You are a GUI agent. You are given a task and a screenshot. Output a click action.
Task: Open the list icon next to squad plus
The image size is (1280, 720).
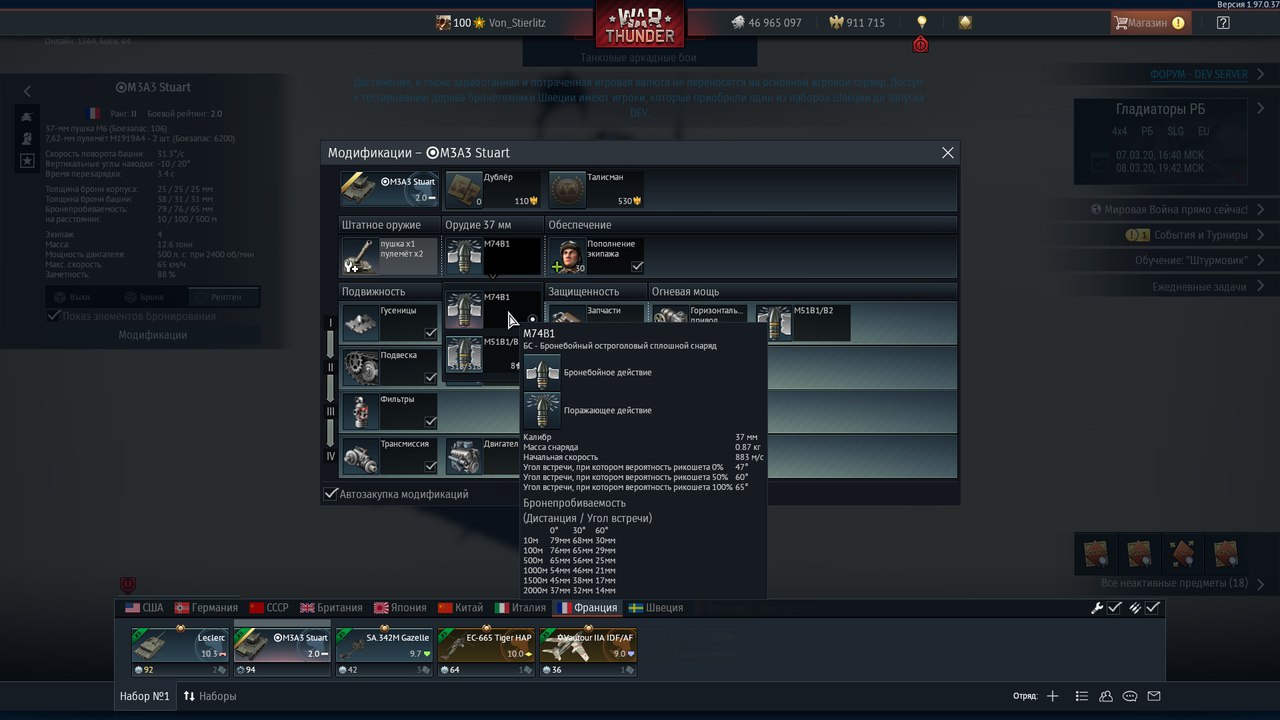click(1082, 696)
